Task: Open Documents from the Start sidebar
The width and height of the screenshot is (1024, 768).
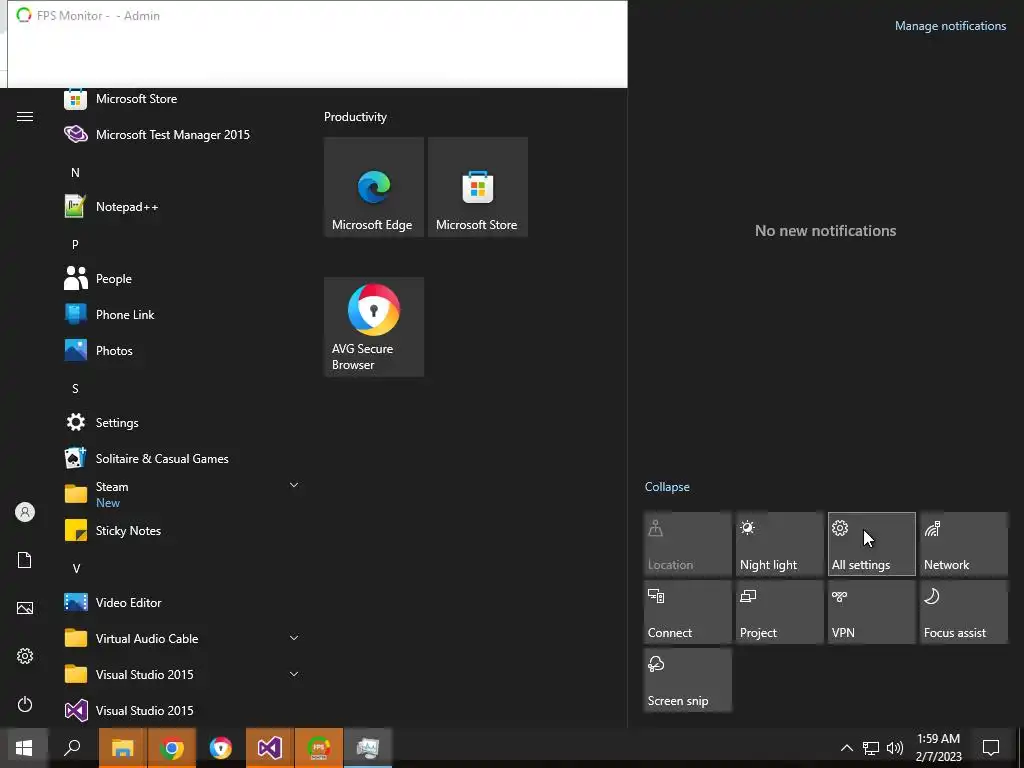Action: click(25, 560)
